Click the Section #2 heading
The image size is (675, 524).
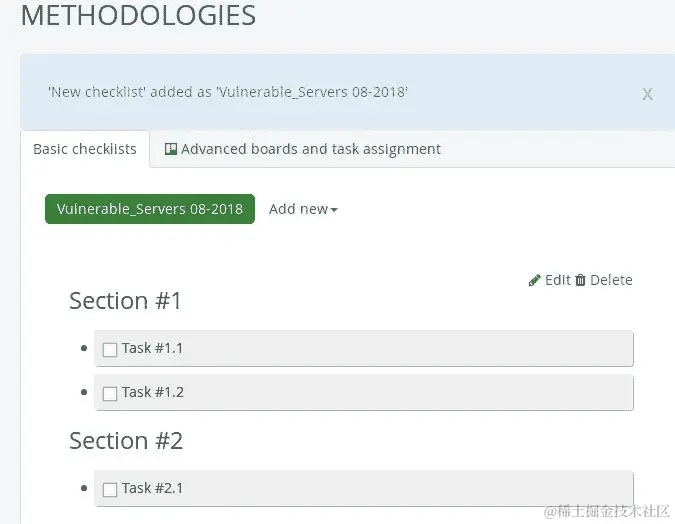pos(126,440)
